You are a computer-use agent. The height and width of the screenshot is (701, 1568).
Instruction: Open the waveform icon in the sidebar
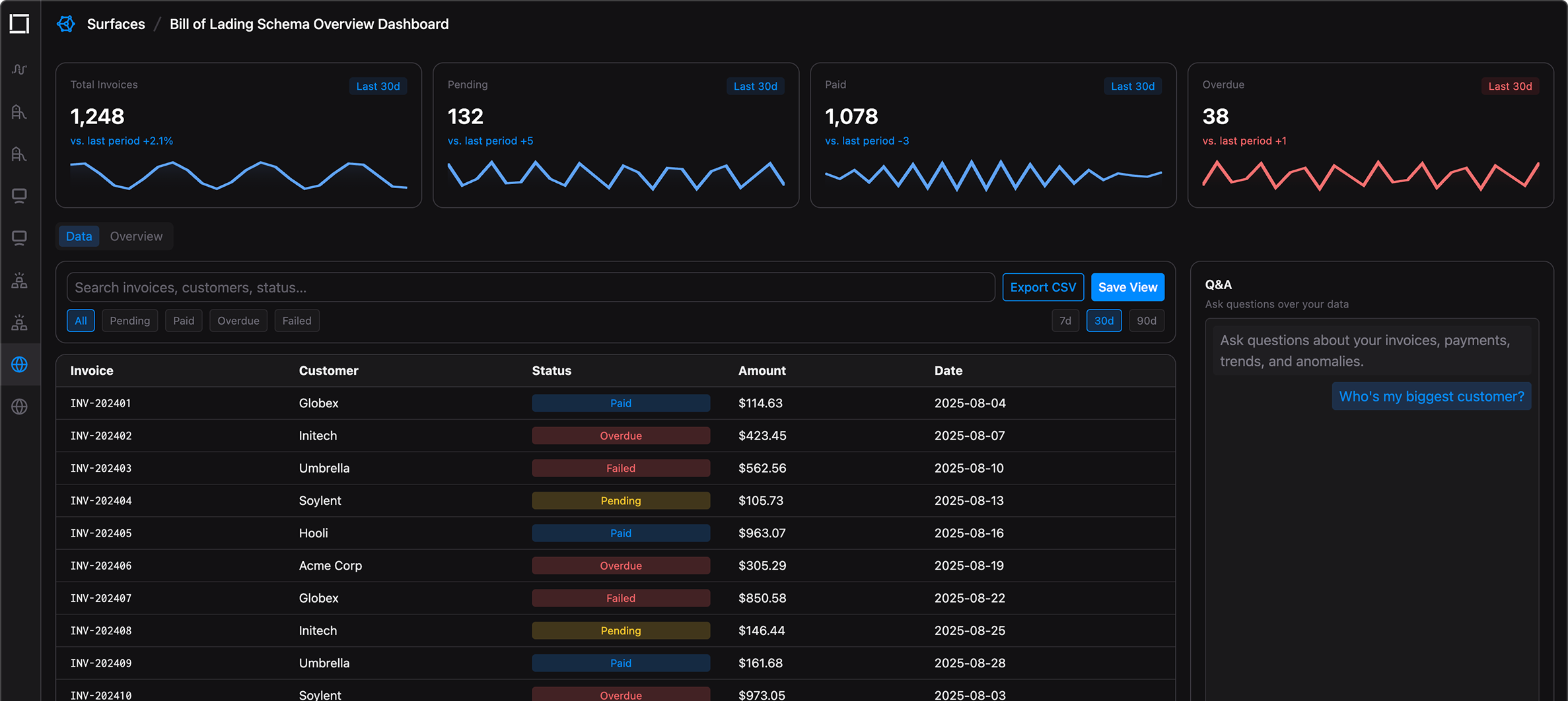[x=20, y=69]
